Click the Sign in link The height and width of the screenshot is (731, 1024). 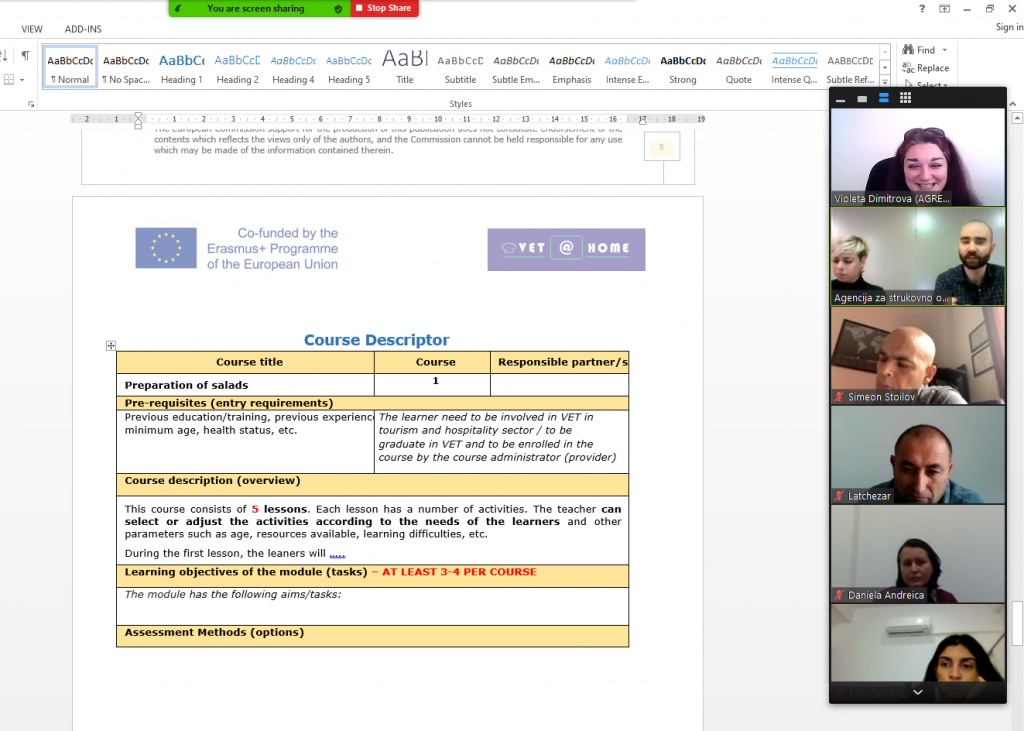click(x=1008, y=28)
